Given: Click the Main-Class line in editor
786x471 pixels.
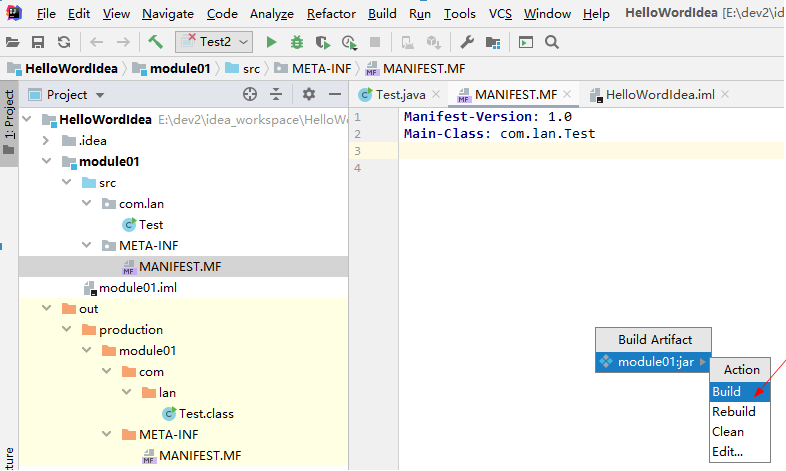Looking at the screenshot, I should tap(499, 133).
